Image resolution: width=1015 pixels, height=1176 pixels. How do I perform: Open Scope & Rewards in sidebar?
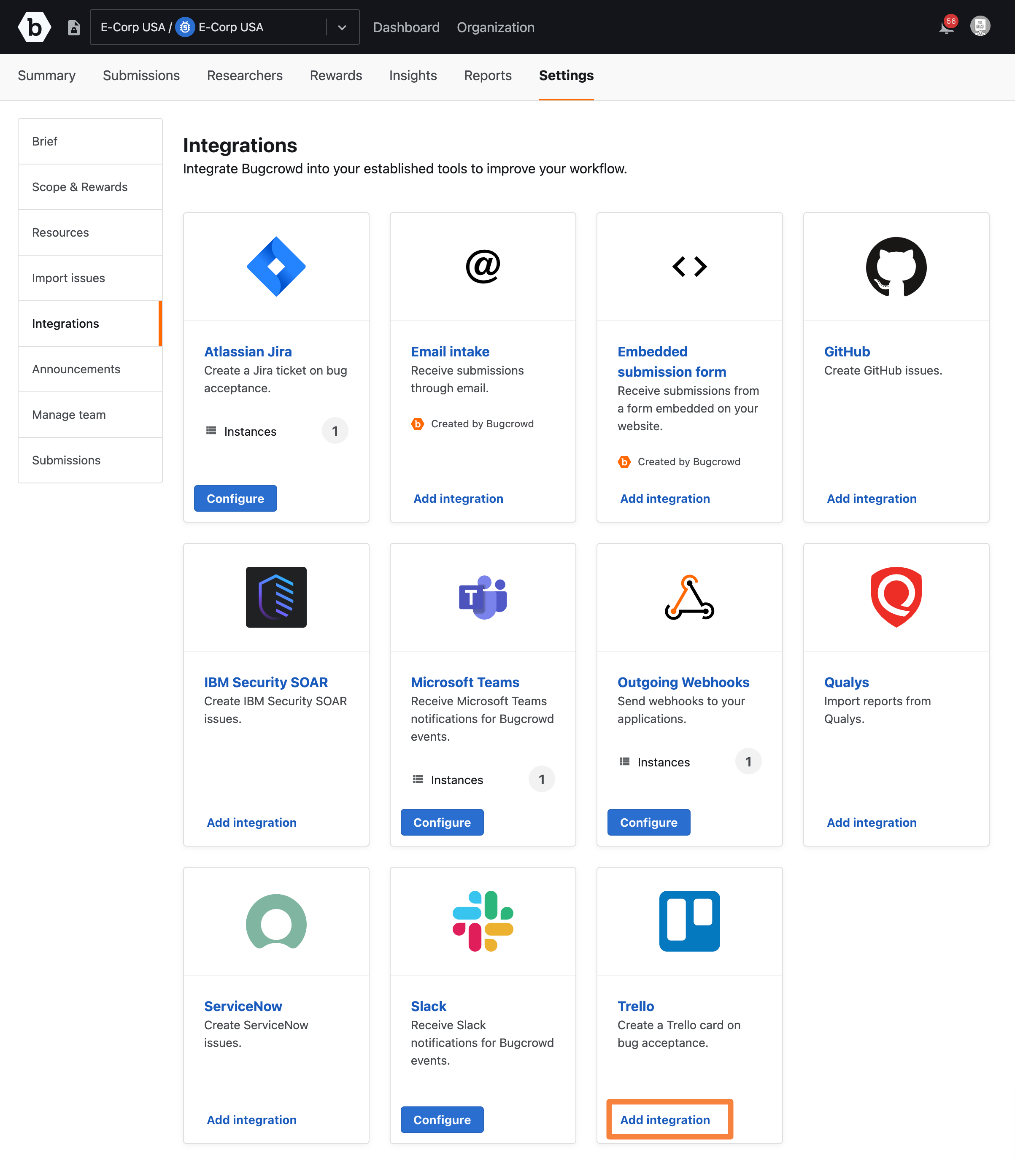click(x=90, y=187)
